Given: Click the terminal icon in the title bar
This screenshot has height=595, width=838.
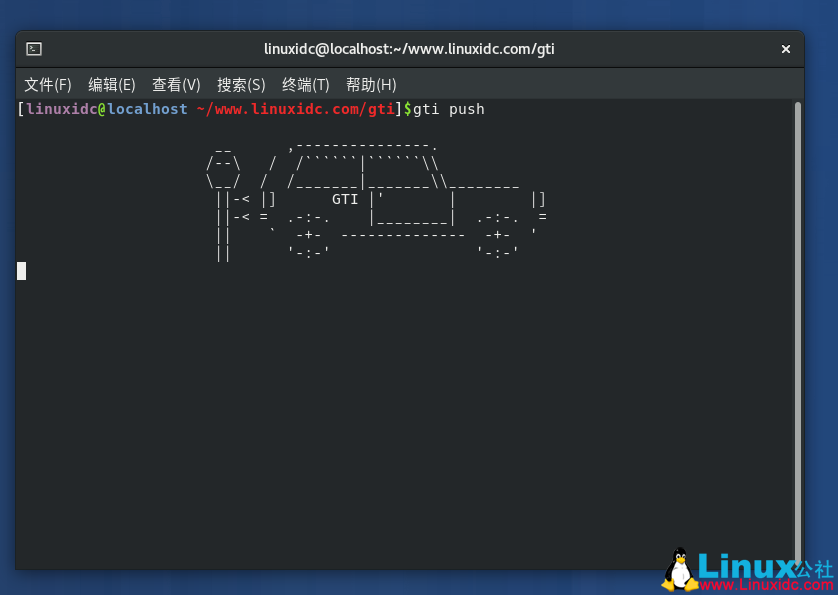Looking at the screenshot, I should [x=33, y=48].
